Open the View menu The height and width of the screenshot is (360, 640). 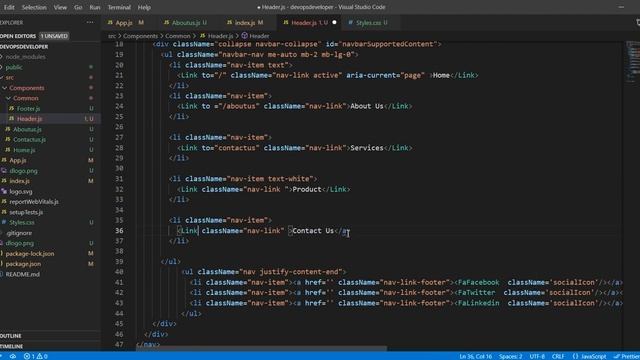(x=60, y=7)
